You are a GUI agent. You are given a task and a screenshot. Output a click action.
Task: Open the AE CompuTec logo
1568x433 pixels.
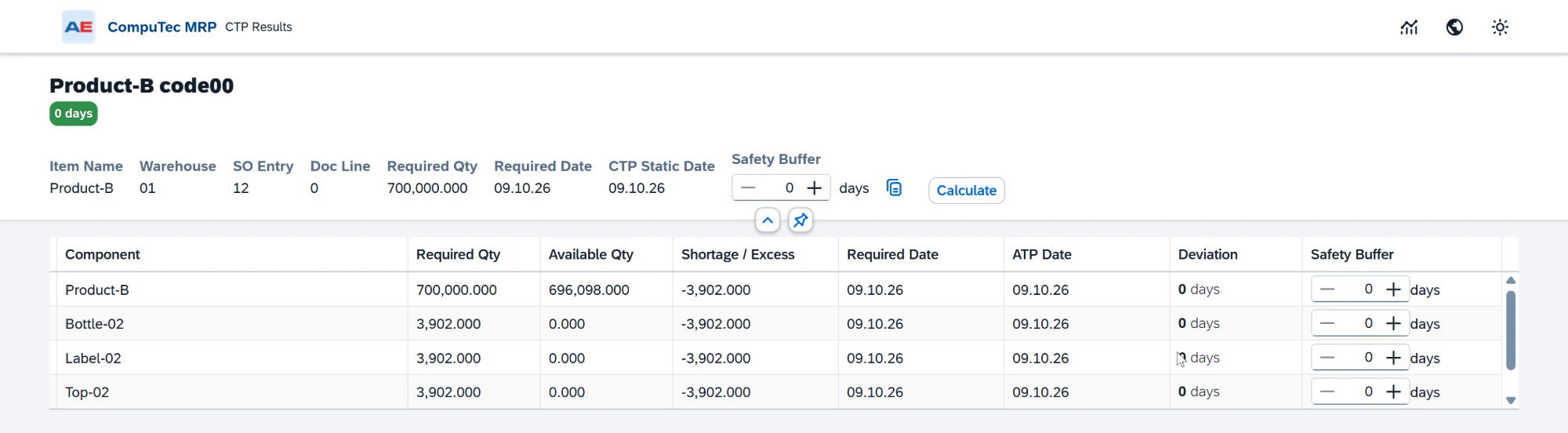[78, 27]
